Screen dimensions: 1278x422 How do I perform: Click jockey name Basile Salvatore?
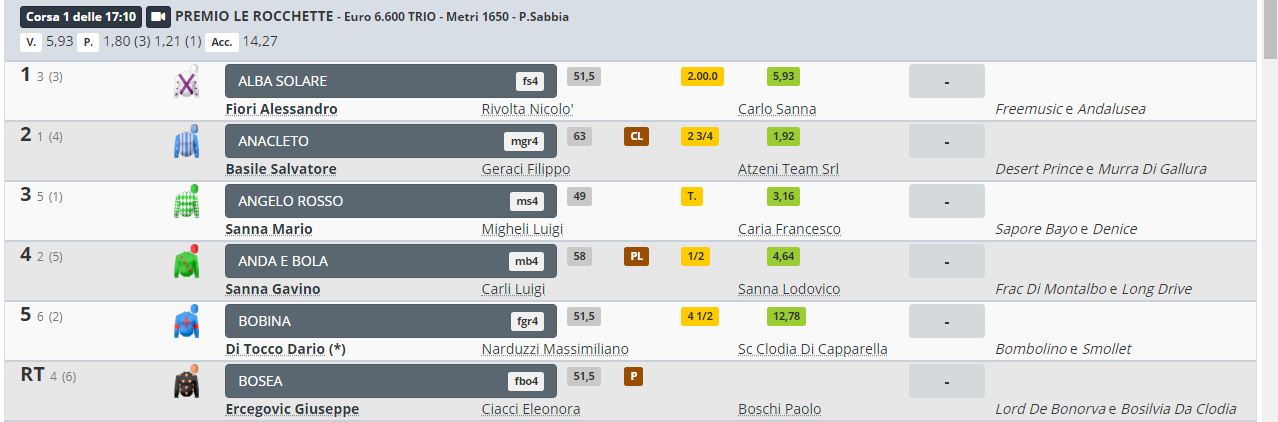(x=281, y=169)
